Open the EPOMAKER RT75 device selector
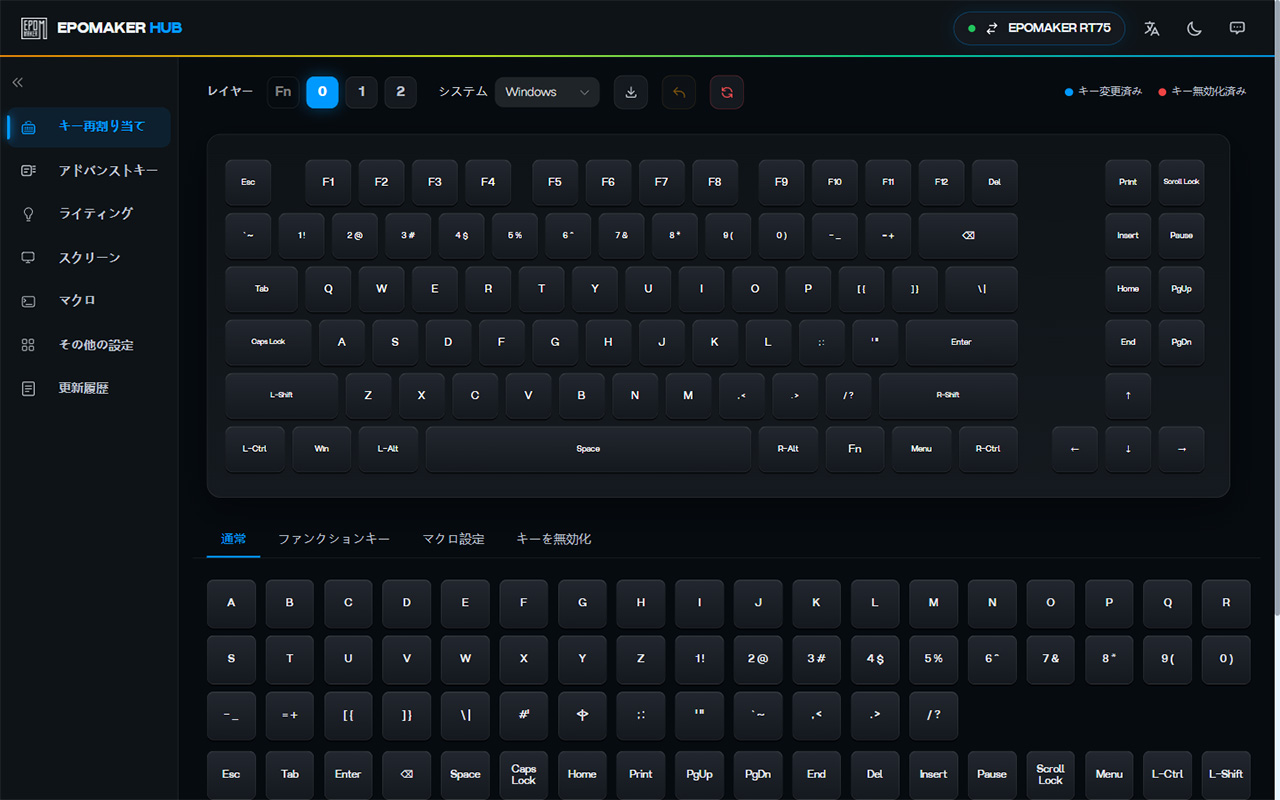 coord(1039,28)
